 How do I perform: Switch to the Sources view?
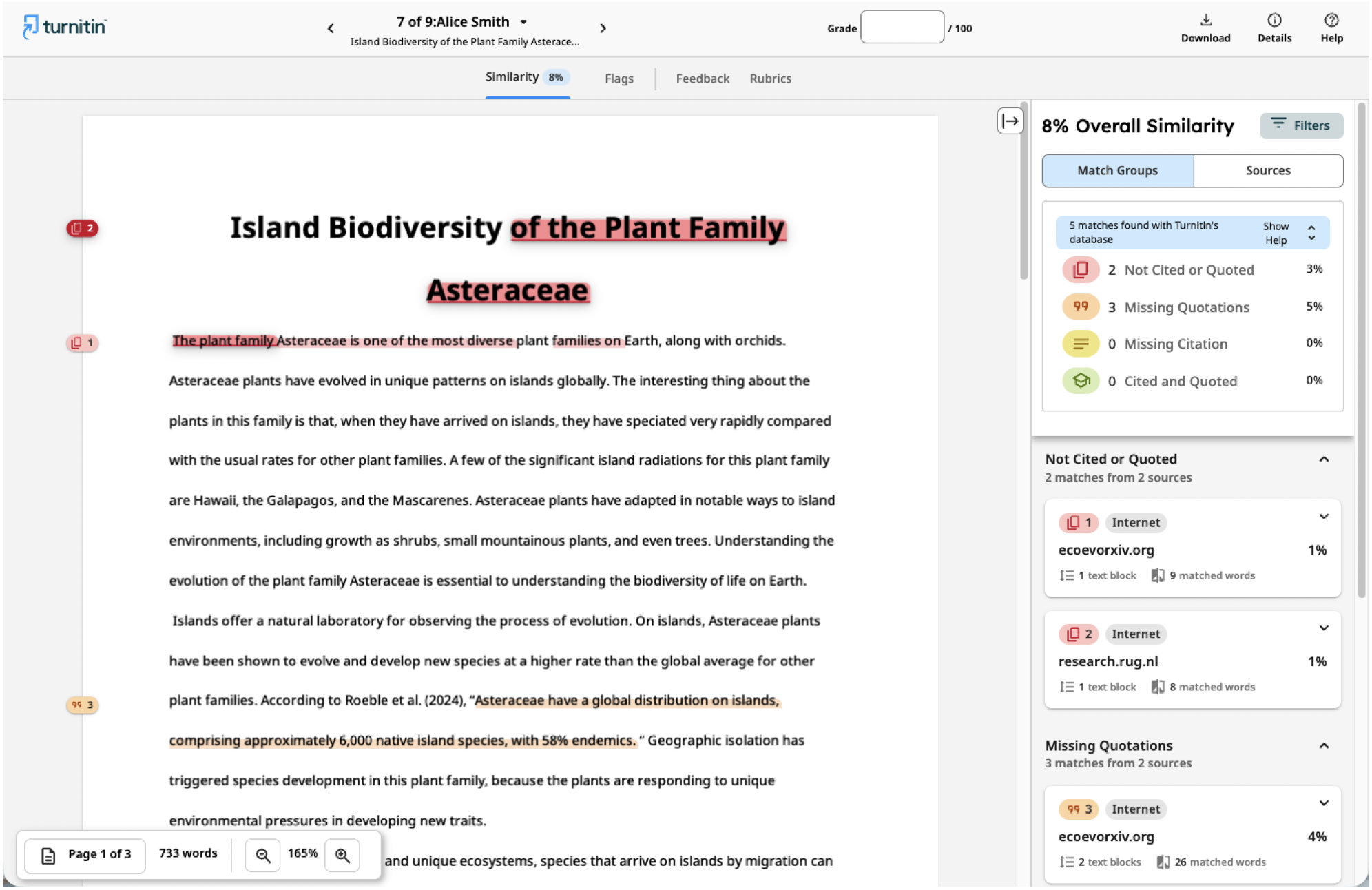click(x=1267, y=170)
